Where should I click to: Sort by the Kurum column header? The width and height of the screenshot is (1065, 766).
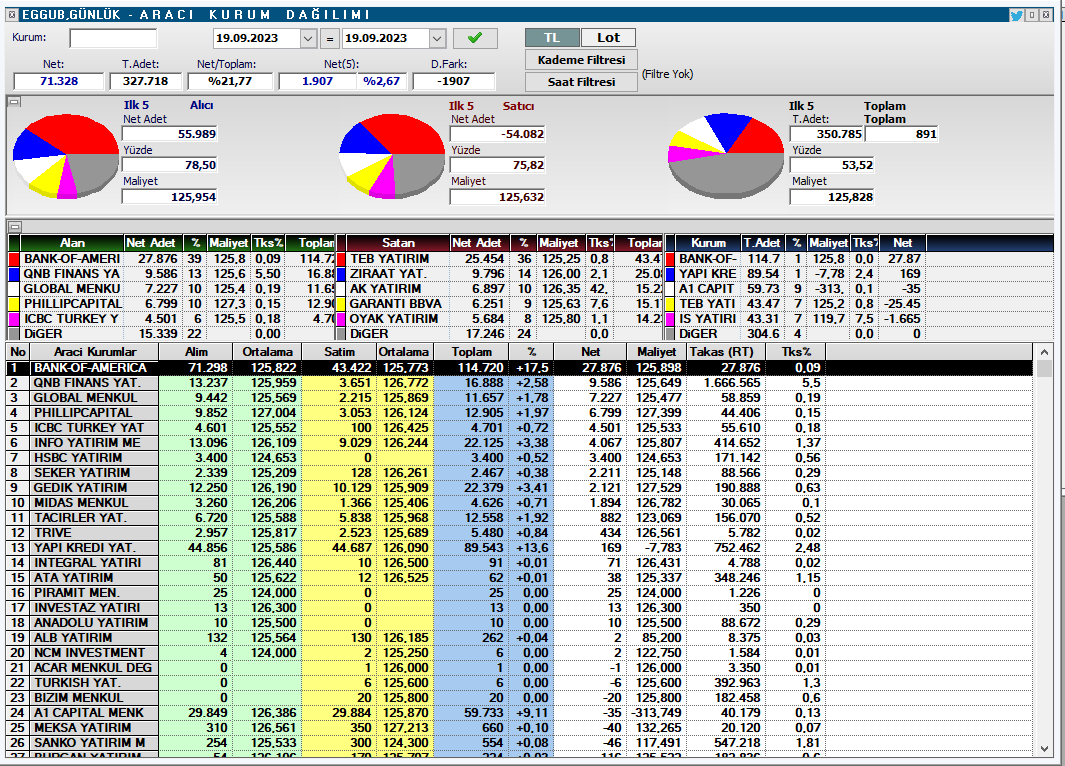708,242
